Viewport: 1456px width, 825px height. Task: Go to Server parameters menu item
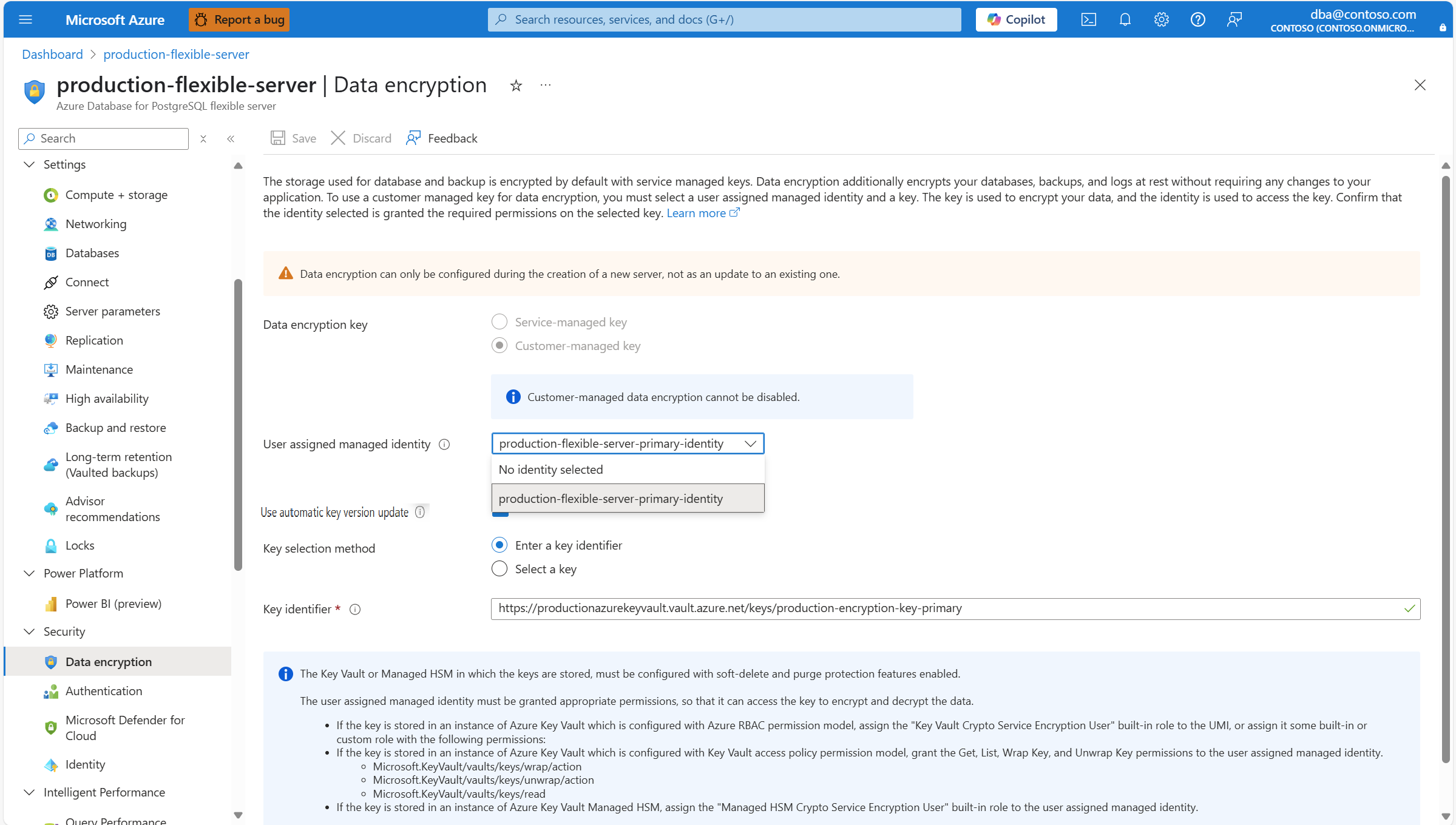113,311
